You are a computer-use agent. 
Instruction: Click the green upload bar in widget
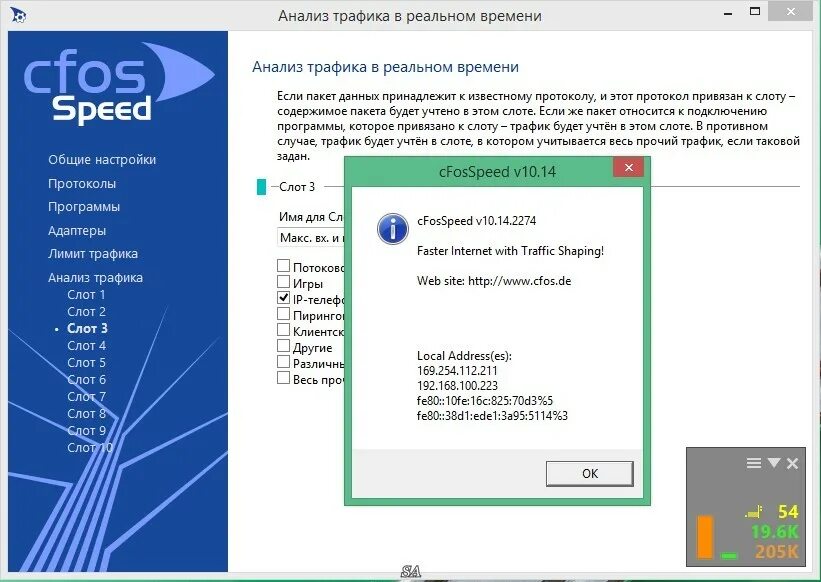729,555
